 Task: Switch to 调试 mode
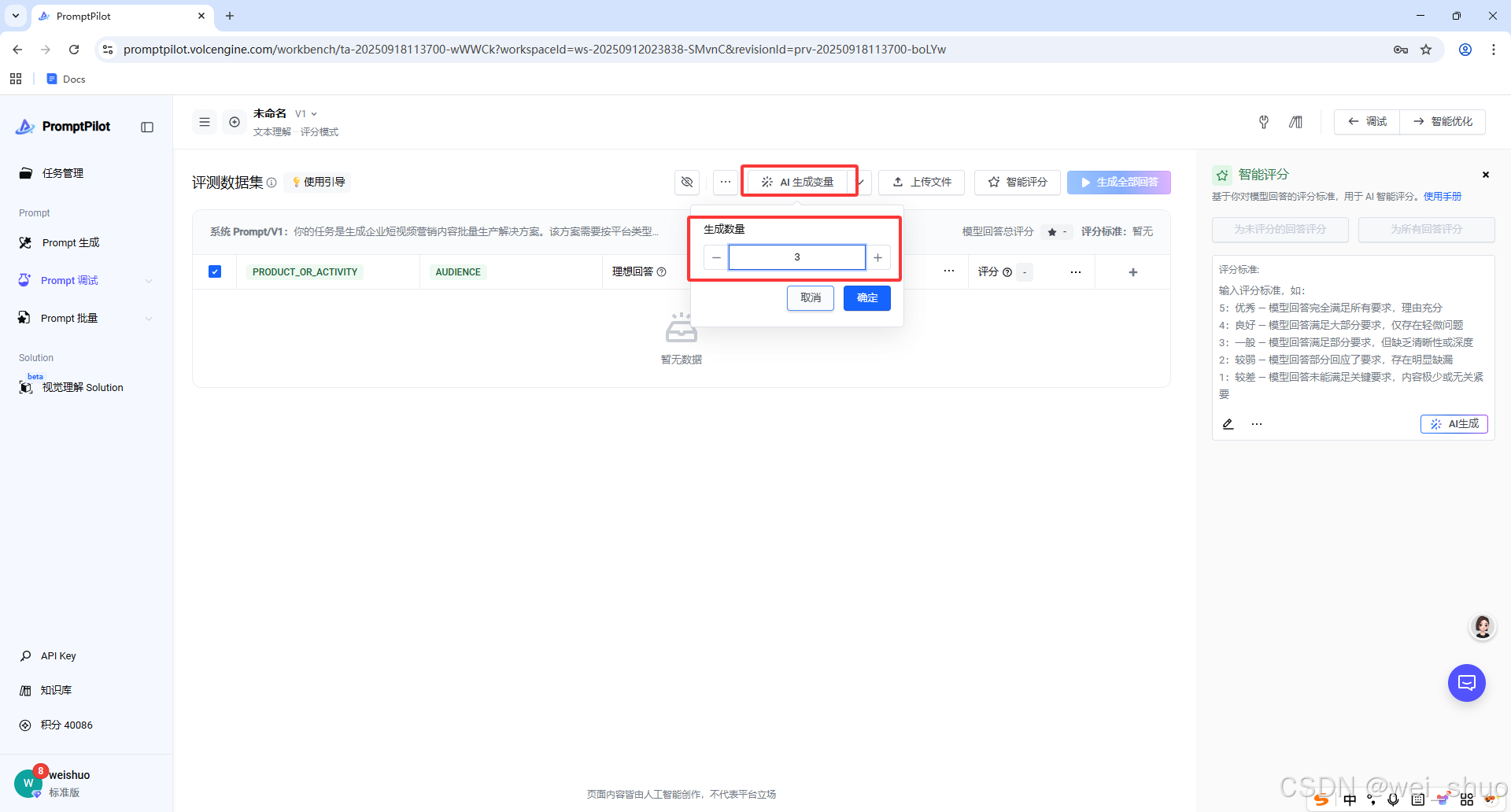pos(1367,122)
